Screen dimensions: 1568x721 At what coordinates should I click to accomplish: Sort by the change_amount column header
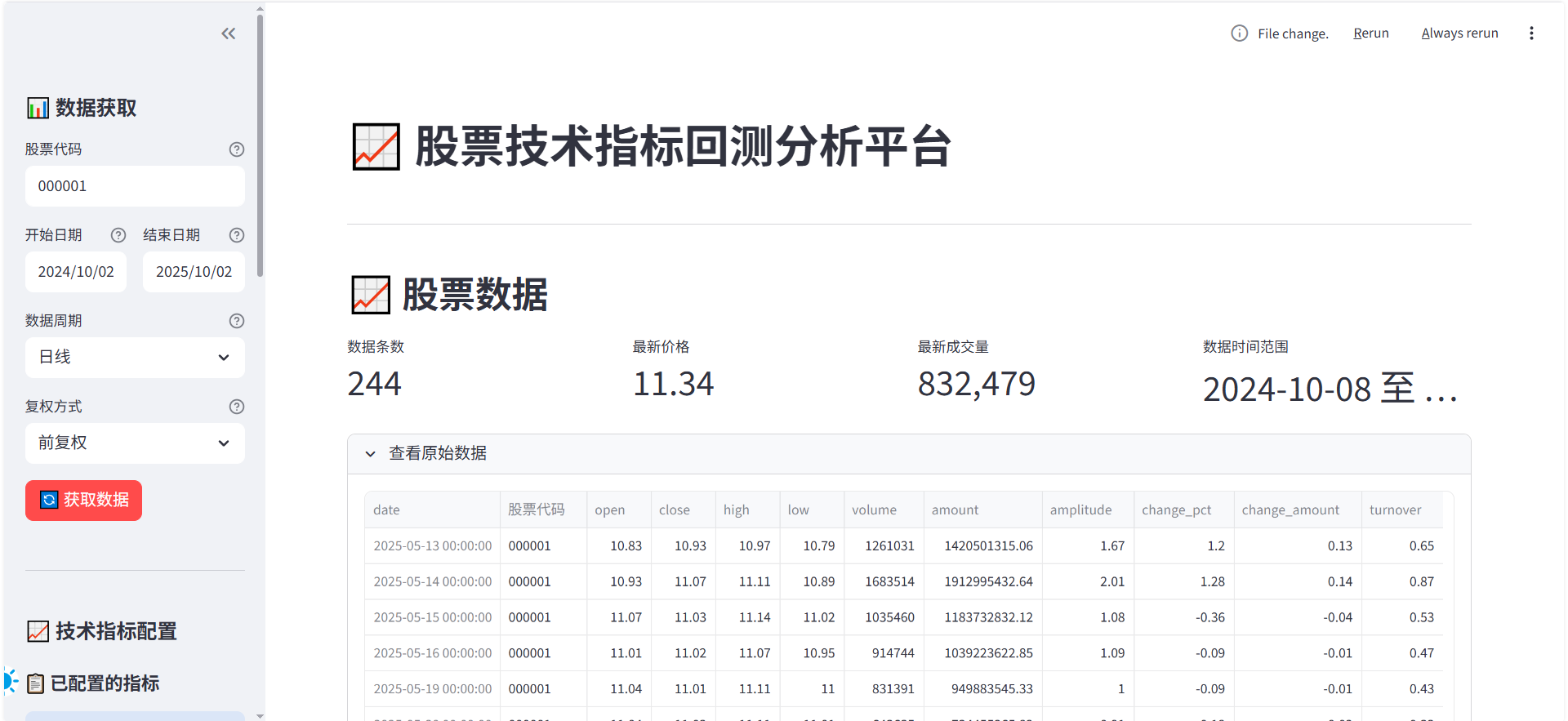[1298, 510]
